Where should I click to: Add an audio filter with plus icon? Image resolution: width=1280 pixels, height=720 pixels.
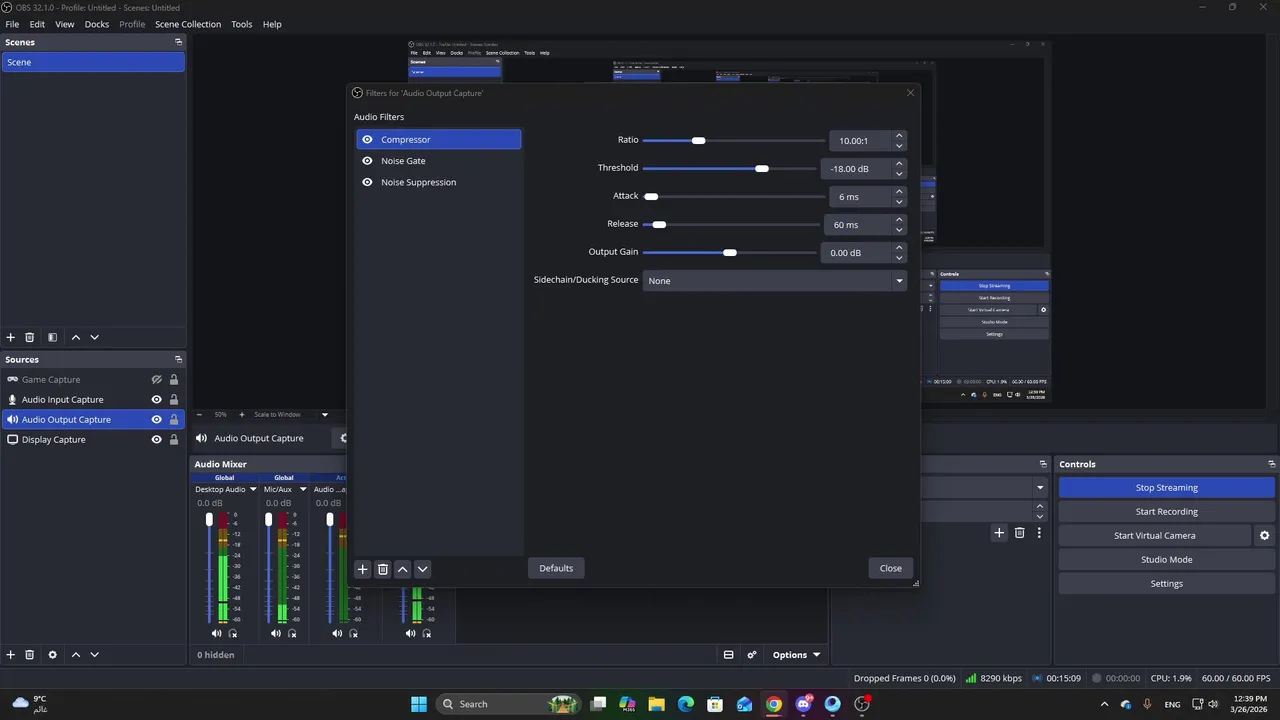point(363,569)
